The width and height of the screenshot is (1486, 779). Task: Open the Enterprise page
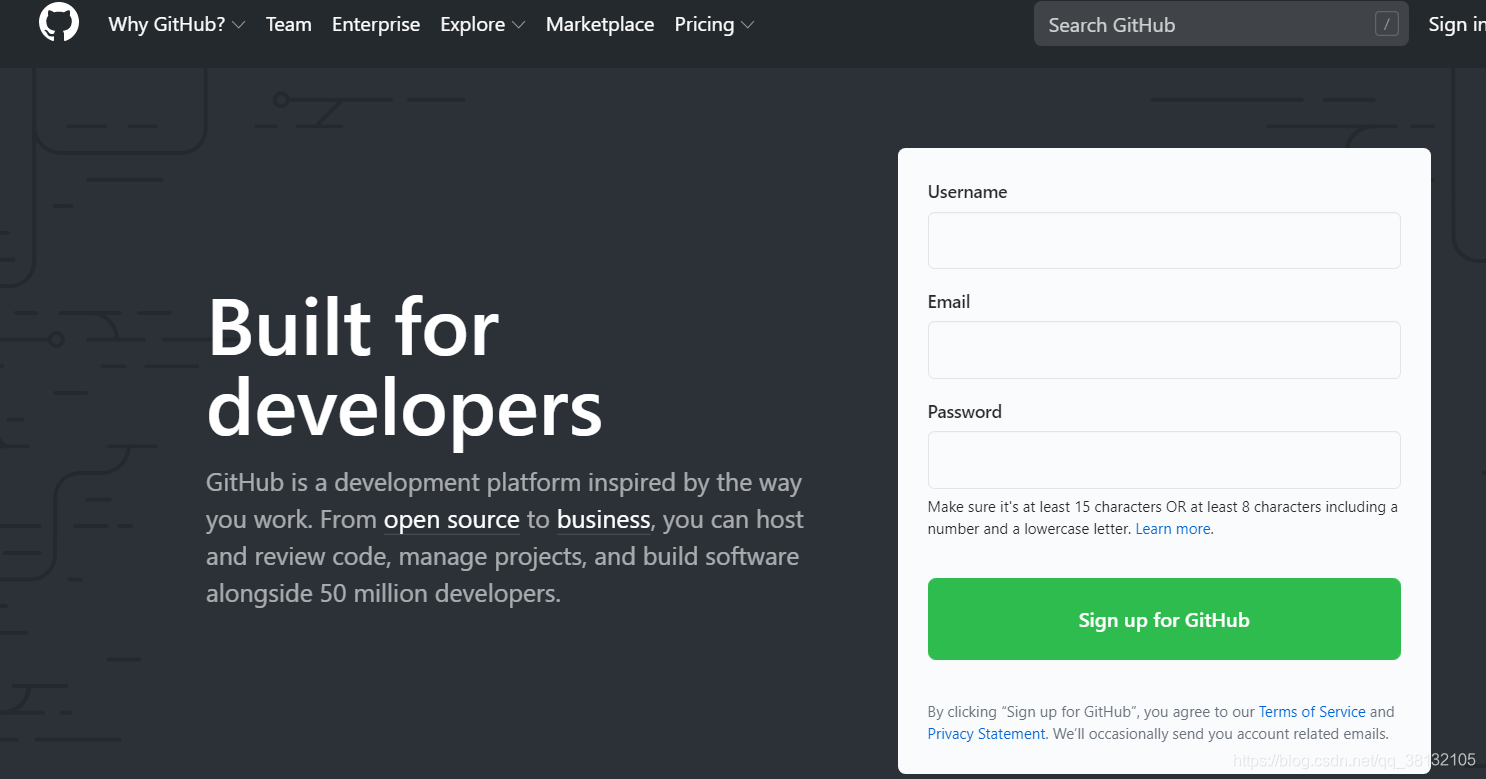pyautogui.click(x=376, y=24)
